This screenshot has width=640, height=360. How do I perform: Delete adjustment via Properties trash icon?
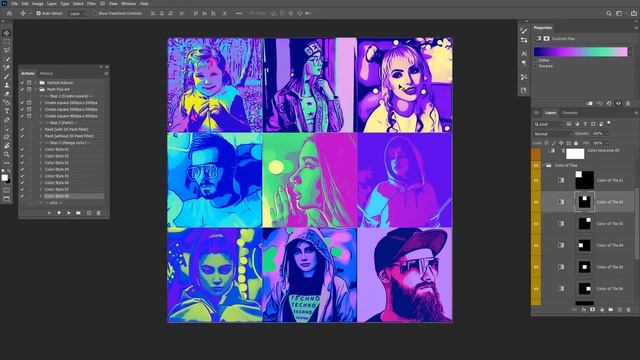(x=628, y=103)
